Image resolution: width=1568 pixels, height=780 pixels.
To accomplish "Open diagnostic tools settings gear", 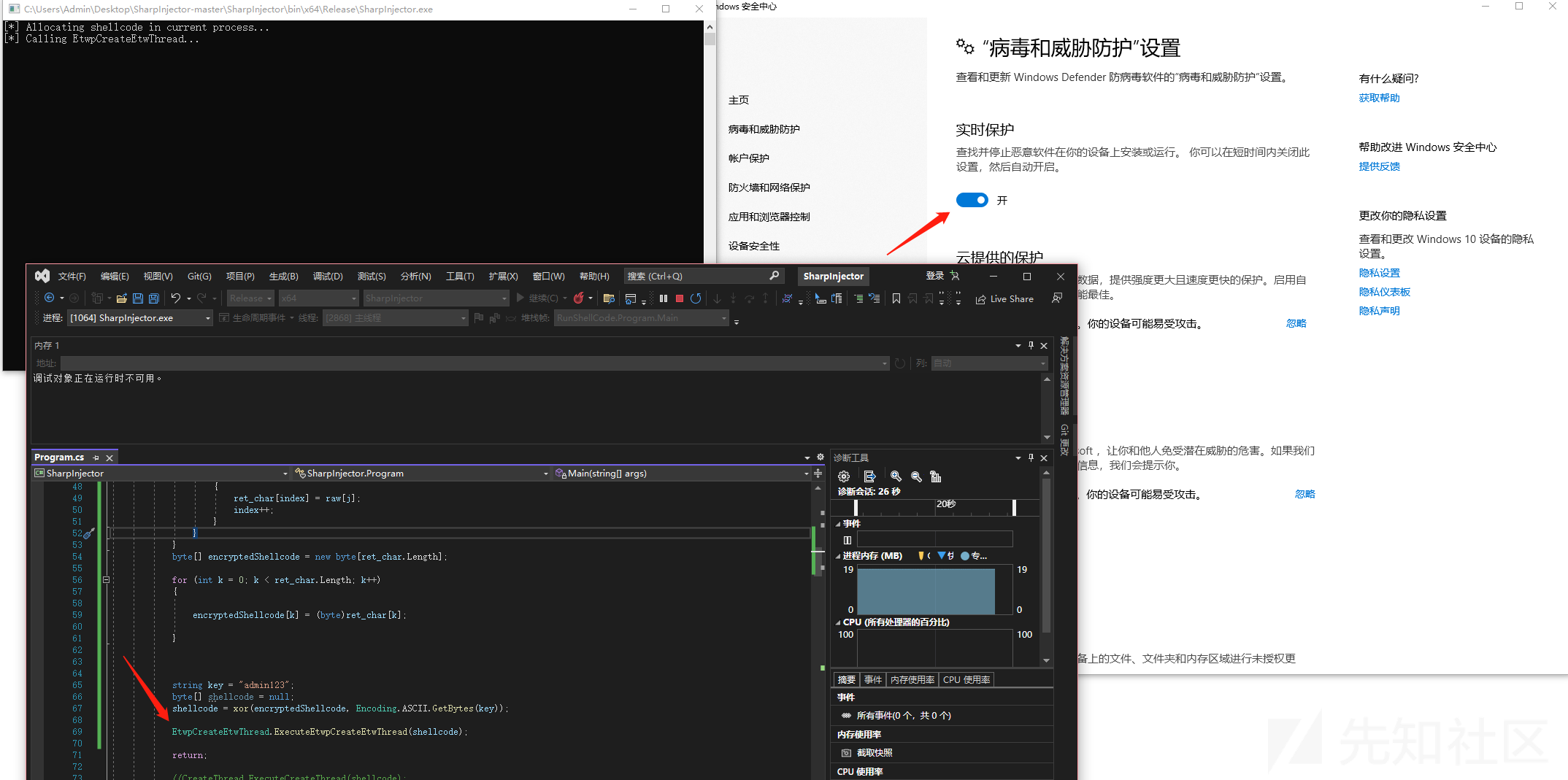I will pos(844,476).
